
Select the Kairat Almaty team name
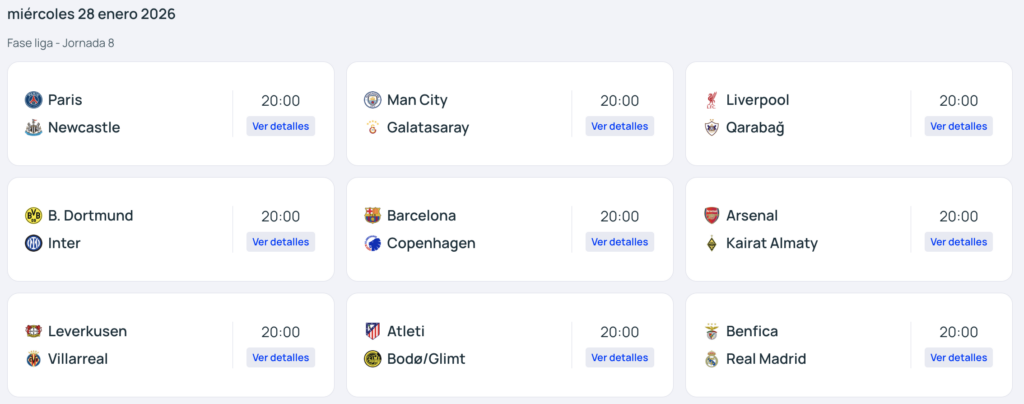click(772, 243)
